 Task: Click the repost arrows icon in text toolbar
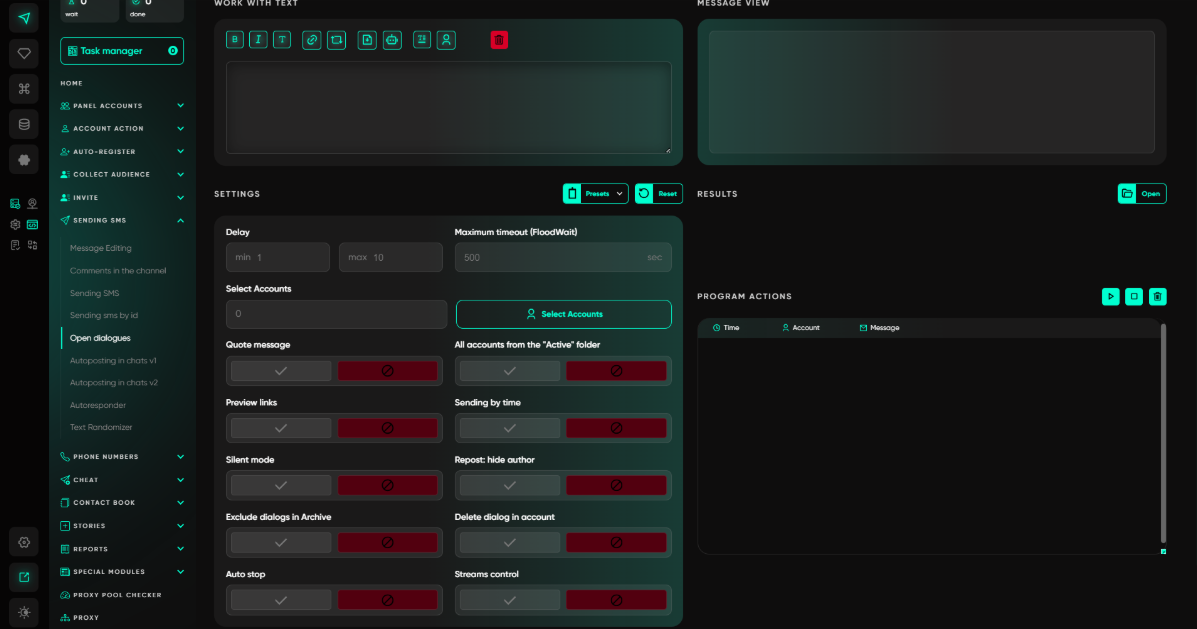pos(337,40)
